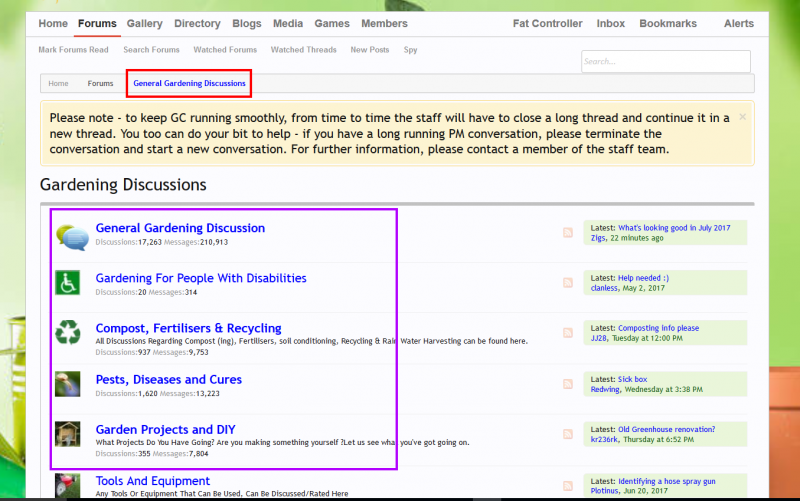Click the General Gardening Discussion speech bubbles icon
The image size is (800, 501).
pos(72,237)
